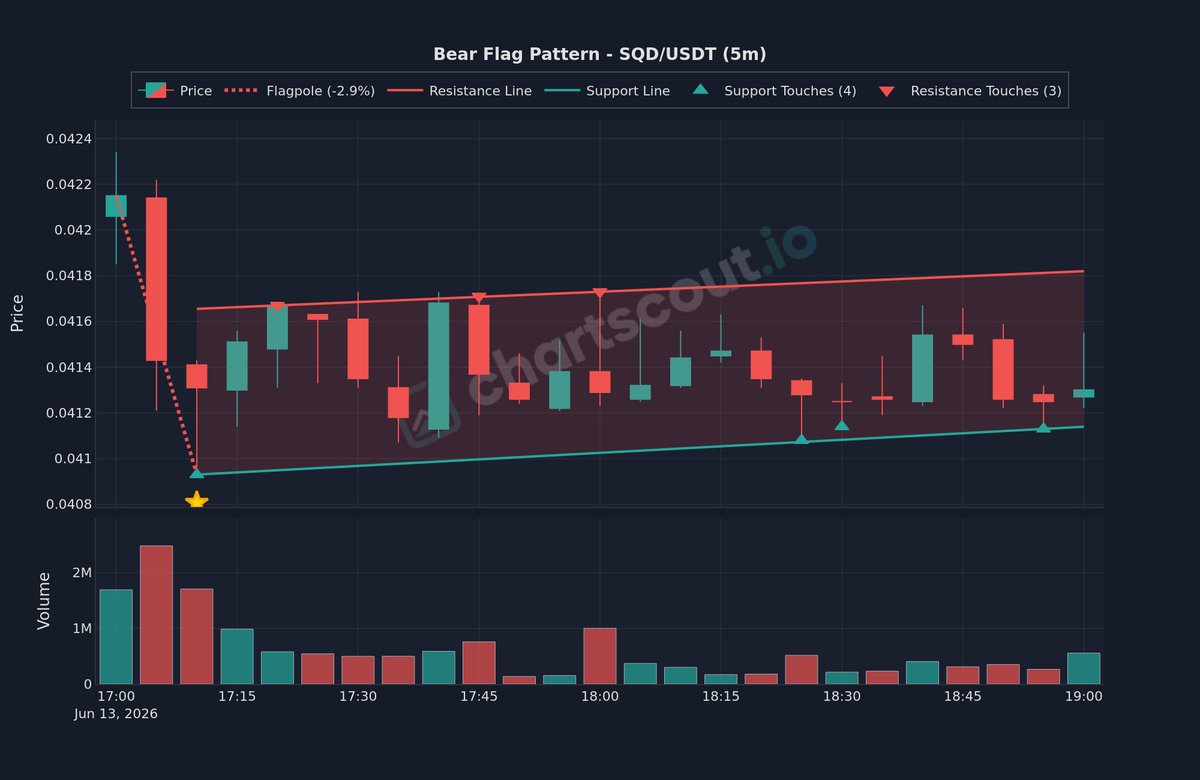Click the 18:30 time axis label
Viewport: 1200px width, 780px height.
tap(842, 696)
